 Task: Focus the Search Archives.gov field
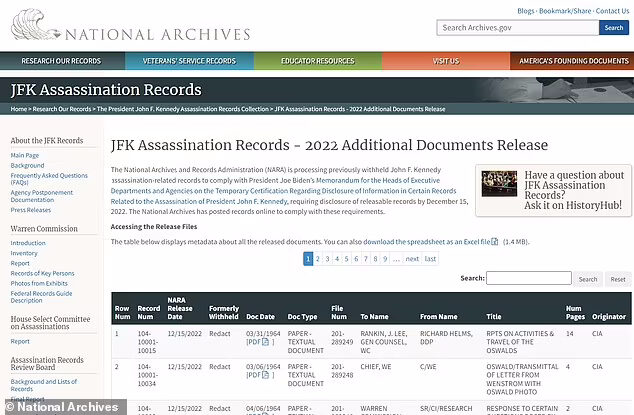[x=518, y=28]
